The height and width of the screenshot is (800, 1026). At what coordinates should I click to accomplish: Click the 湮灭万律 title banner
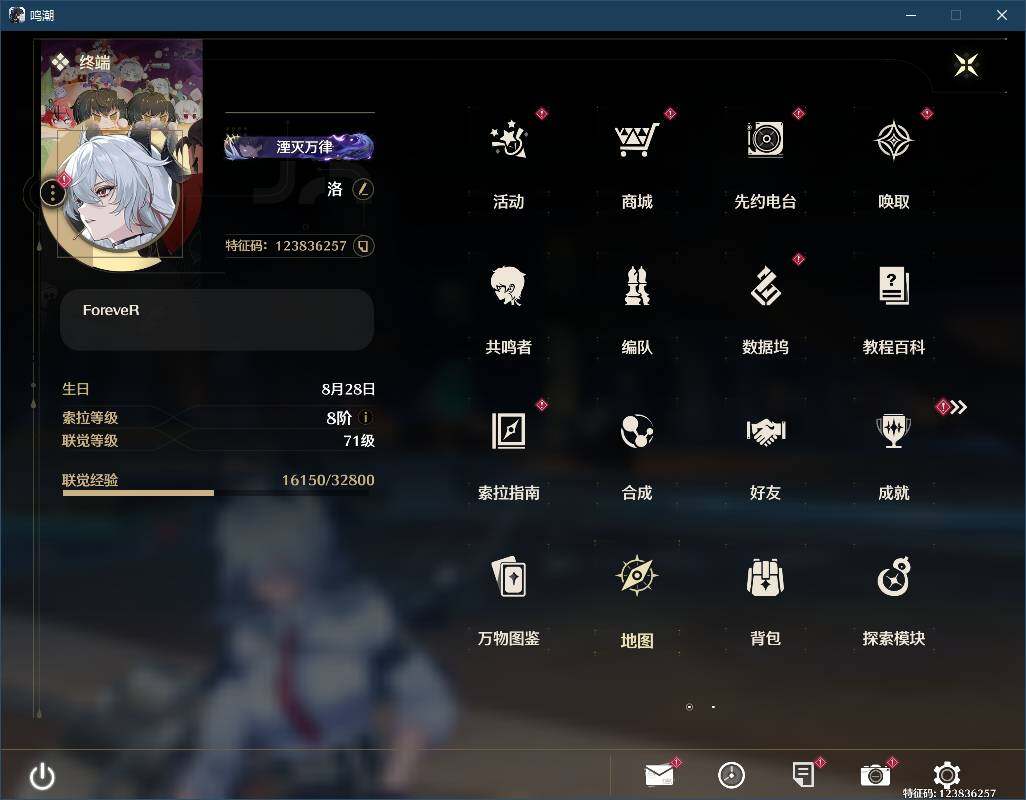(x=299, y=147)
